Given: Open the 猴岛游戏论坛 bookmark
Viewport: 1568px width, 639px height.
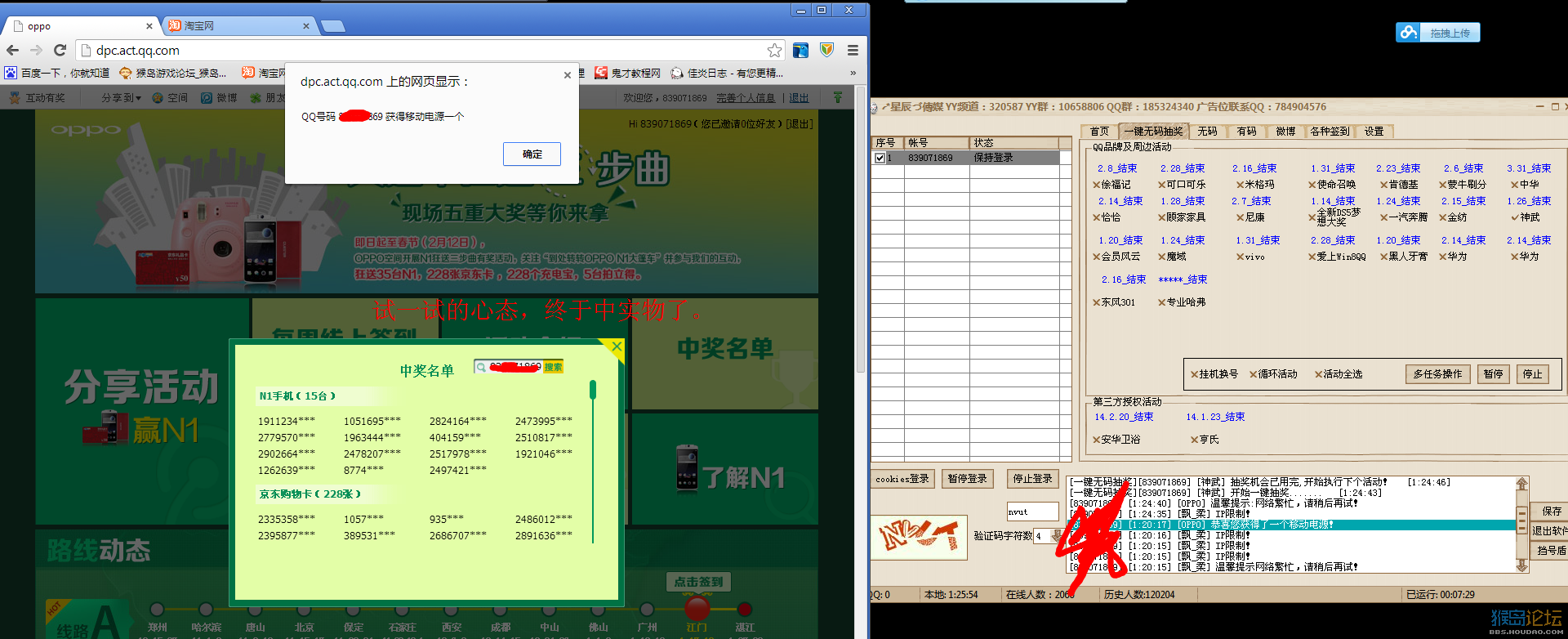Looking at the screenshot, I should pos(173,74).
